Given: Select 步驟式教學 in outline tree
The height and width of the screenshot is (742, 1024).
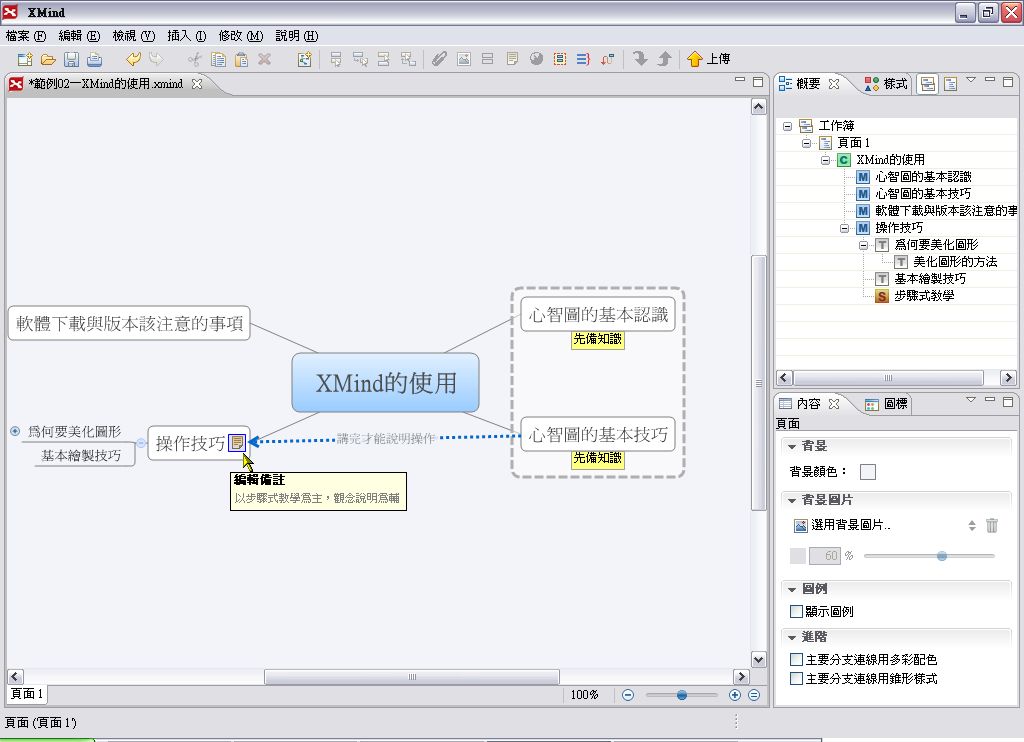Looking at the screenshot, I should coord(923,296).
